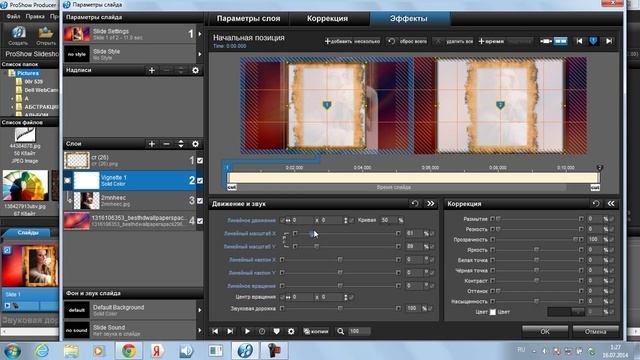Adjust the Звуковая дорожка volume slider
The image size is (640, 360).
click(340, 309)
